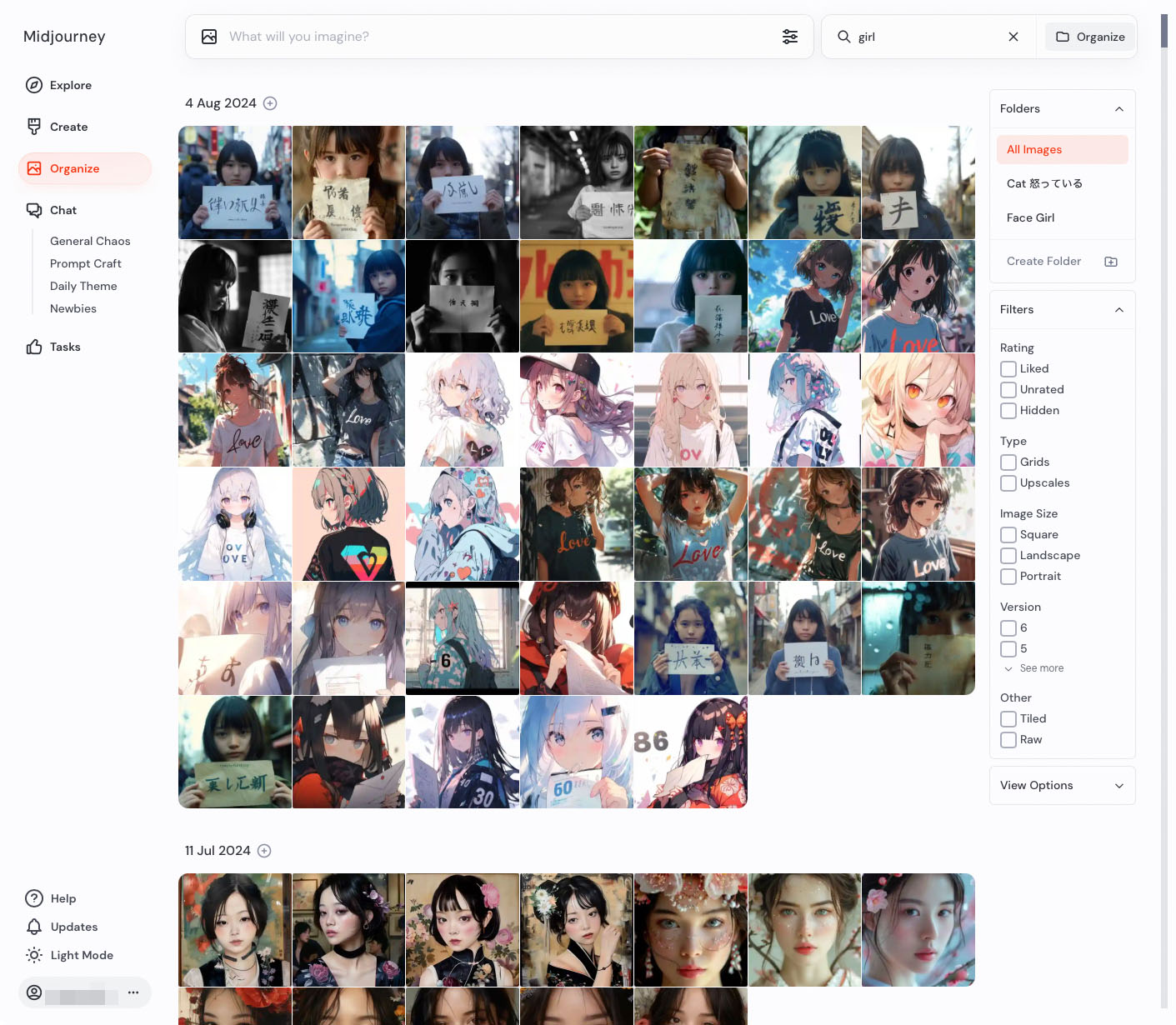Image resolution: width=1176 pixels, height=1025 pixels.
Task: Expand See more versions
Action: (1033, 668)
